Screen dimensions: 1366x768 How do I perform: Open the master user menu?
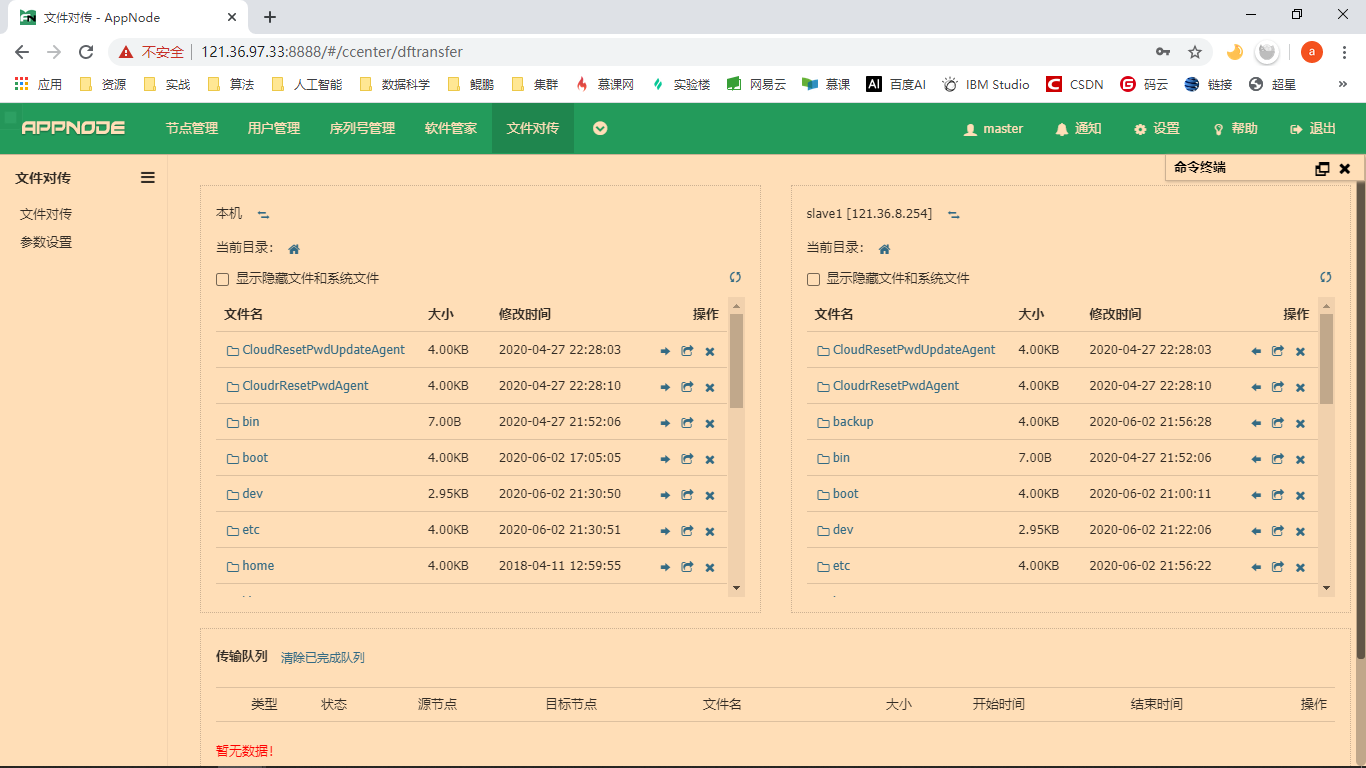point(993,128)
